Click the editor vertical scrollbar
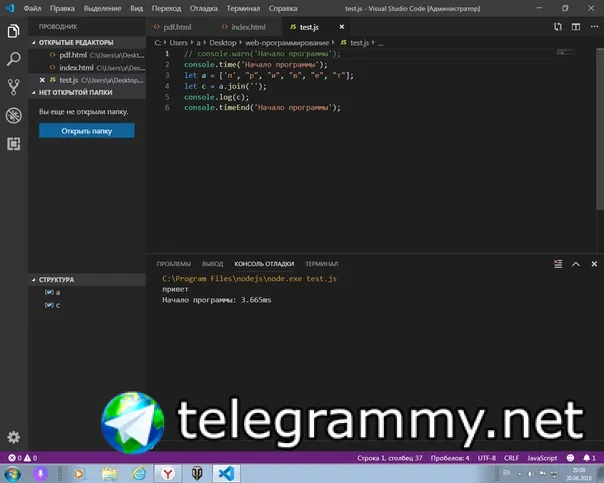Image resolution: width=604 pixels, height=483 pixels. [x=600, y=129]
